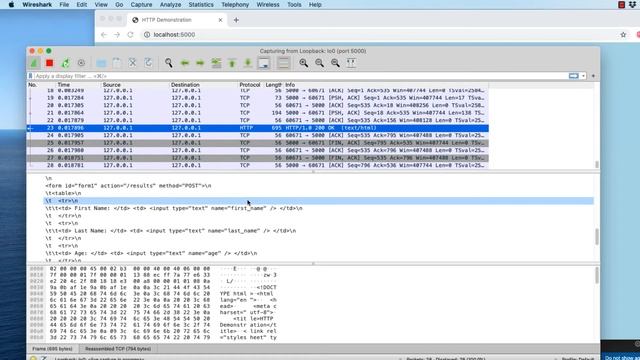640x360 pixels.
Task: Sort packets by the No. column header
Action: 41,85
